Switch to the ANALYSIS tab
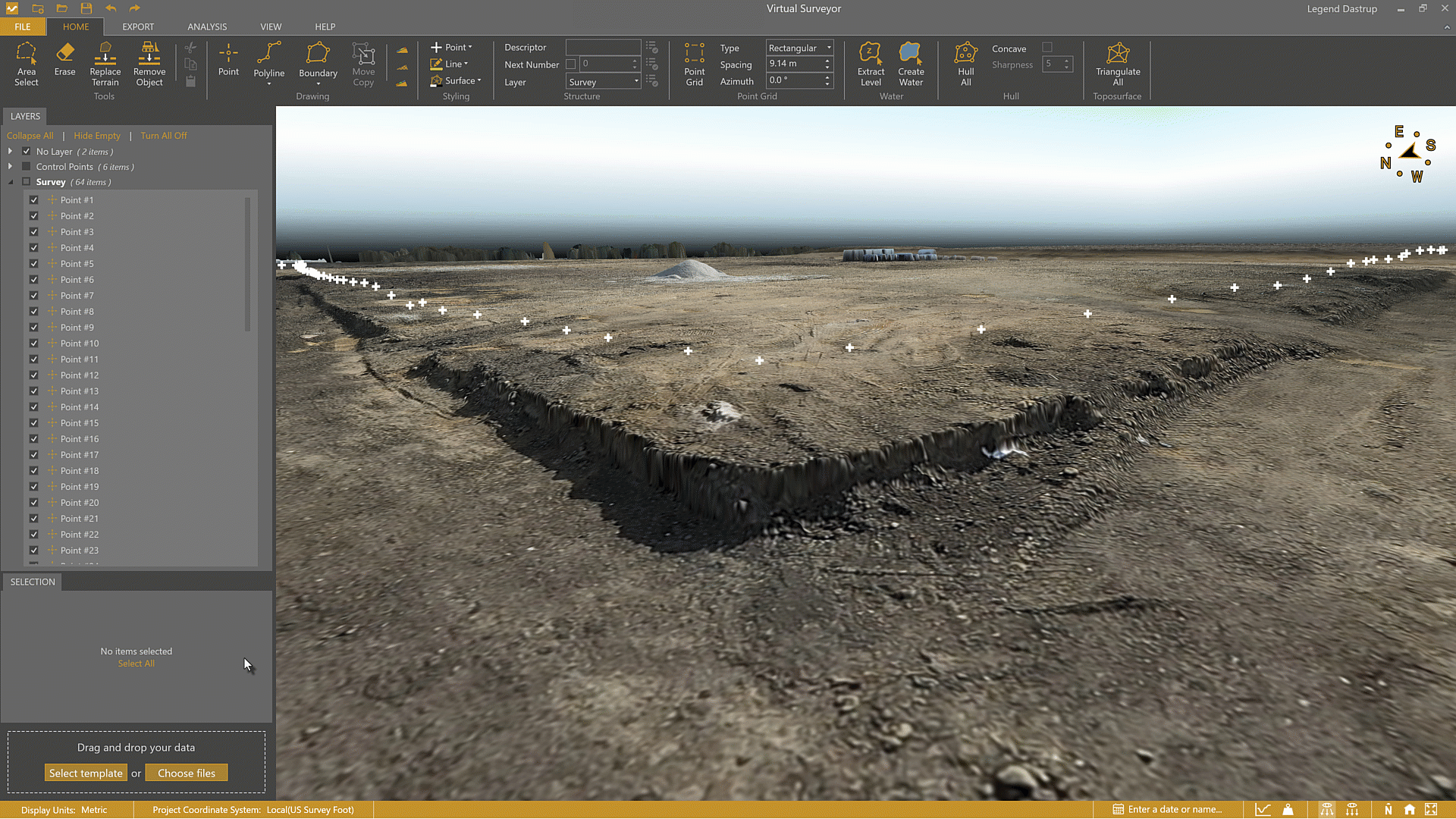The height and width of the screenshot is (819, 1456). click(206, 27)
